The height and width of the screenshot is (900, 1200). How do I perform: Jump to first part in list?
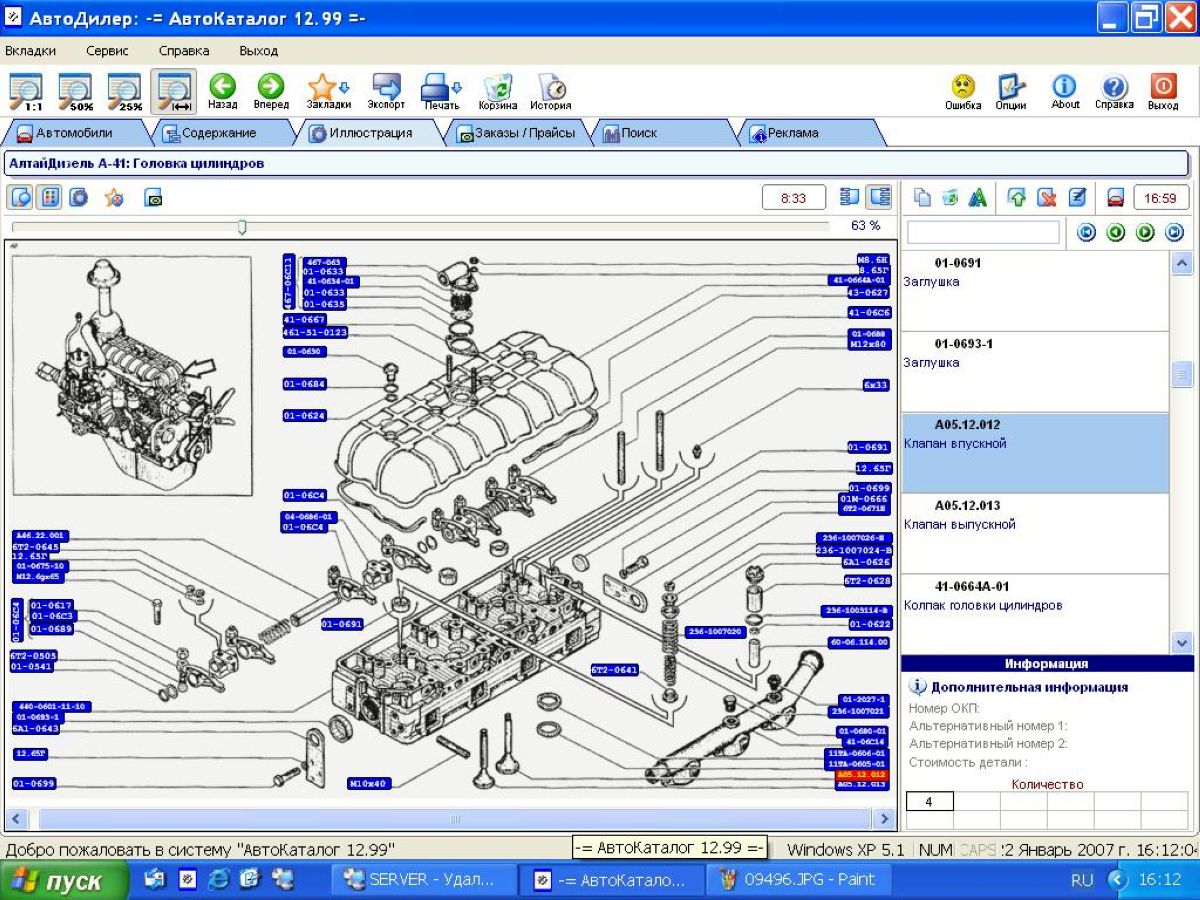coord(1085,233)
